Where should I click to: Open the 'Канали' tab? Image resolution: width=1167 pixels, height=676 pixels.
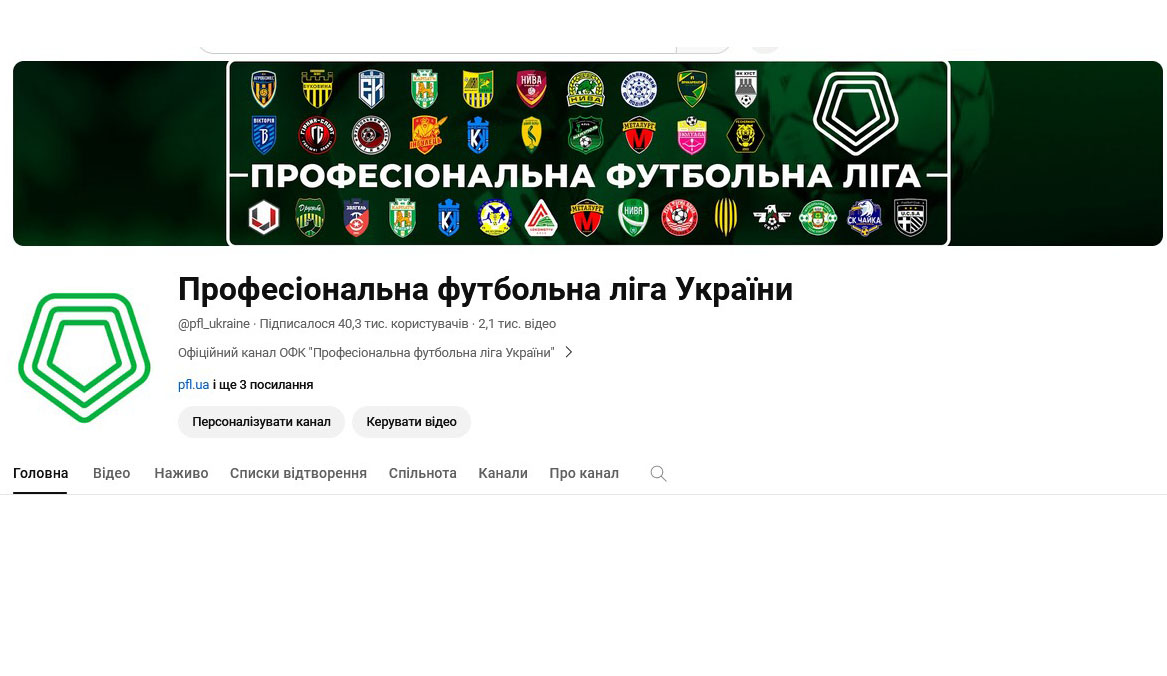[x=503, y=474]
